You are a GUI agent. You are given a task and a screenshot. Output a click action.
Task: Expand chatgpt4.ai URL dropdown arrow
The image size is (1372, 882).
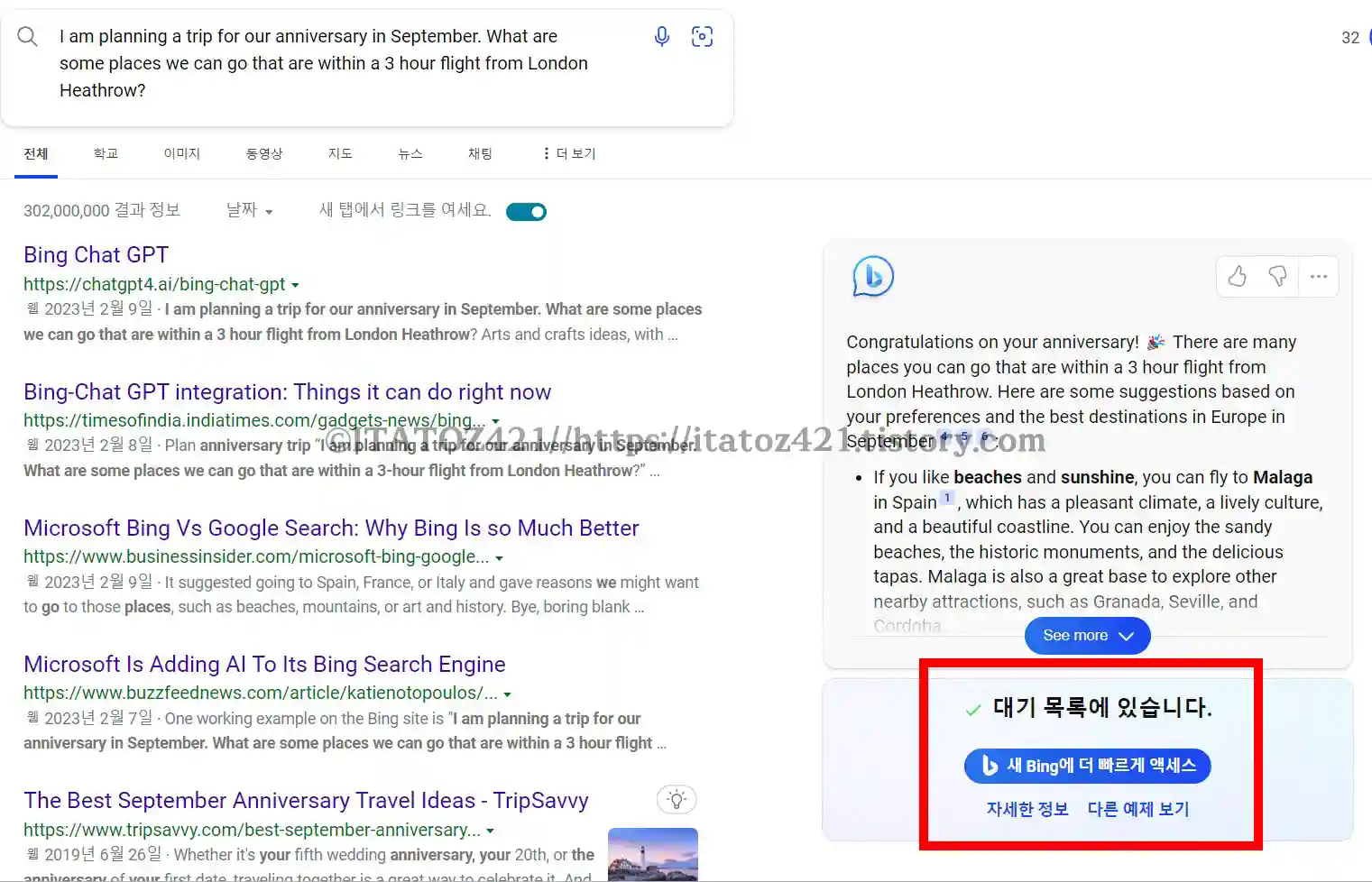[295, 285]
